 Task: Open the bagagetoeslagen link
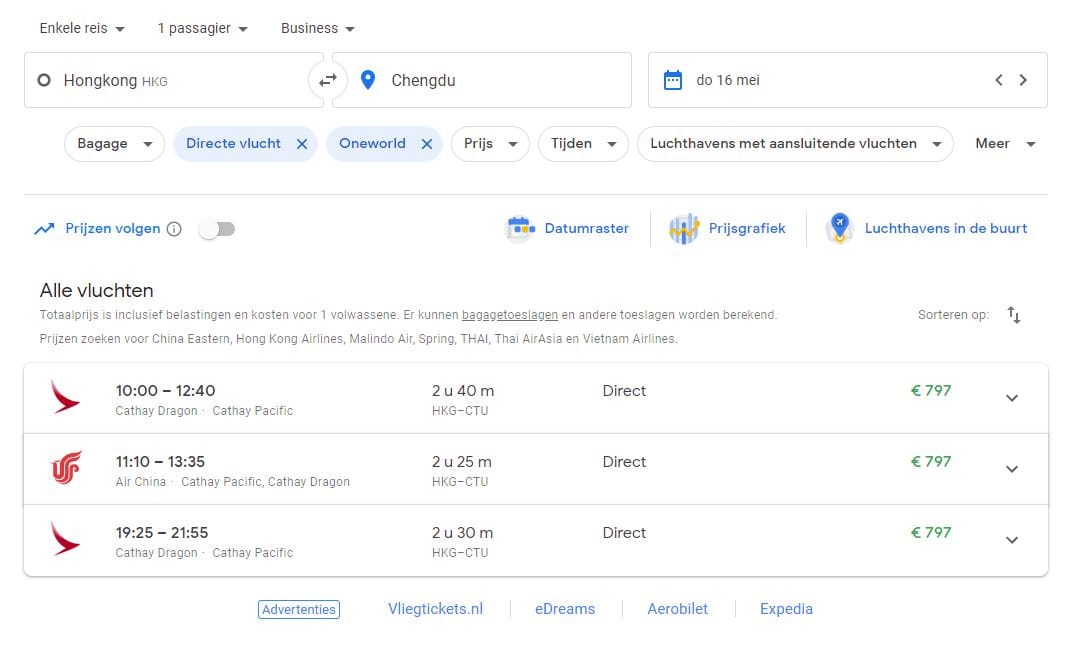tap(509, 315)
